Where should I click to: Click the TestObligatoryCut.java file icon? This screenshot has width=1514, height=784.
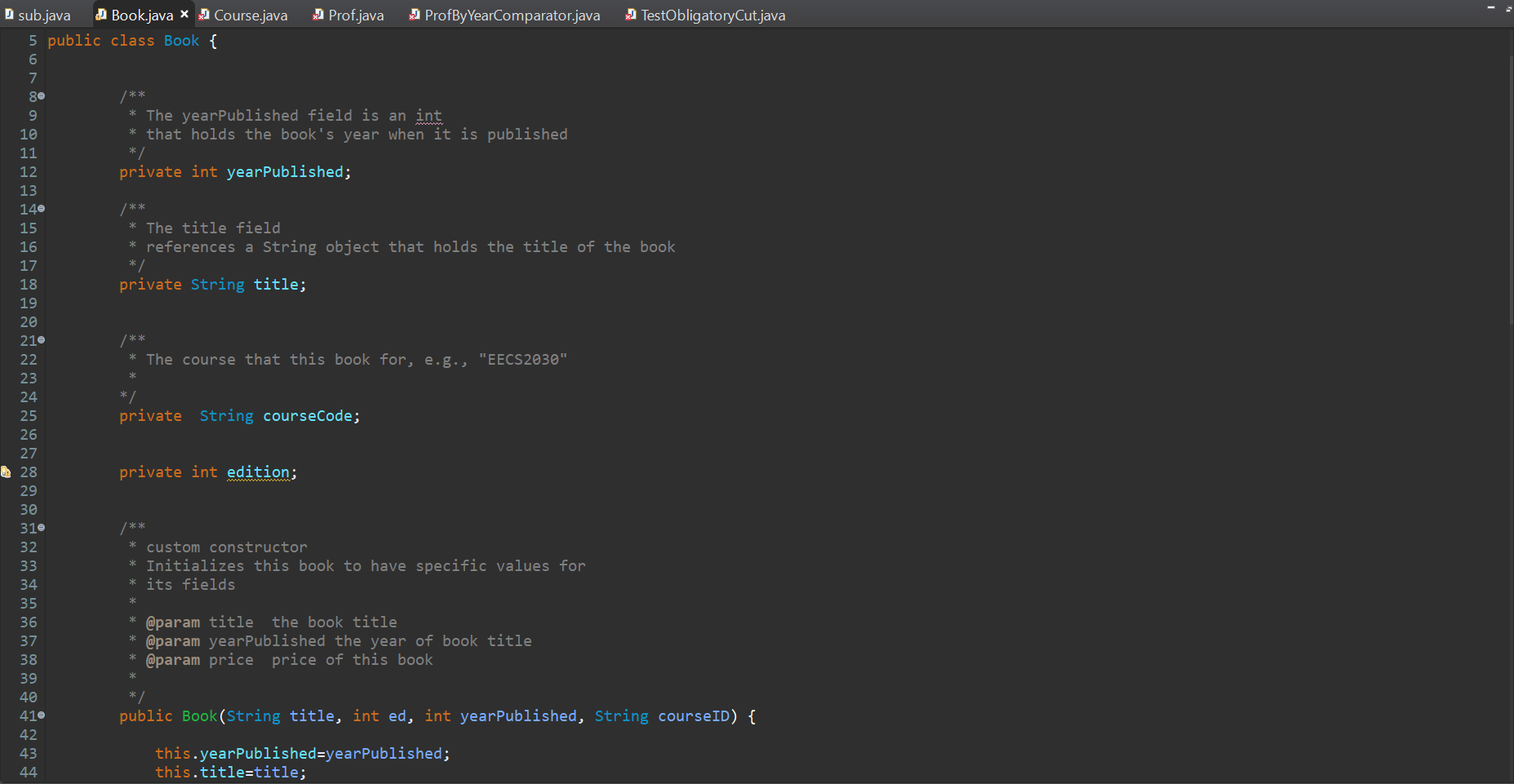pos(631,14)
